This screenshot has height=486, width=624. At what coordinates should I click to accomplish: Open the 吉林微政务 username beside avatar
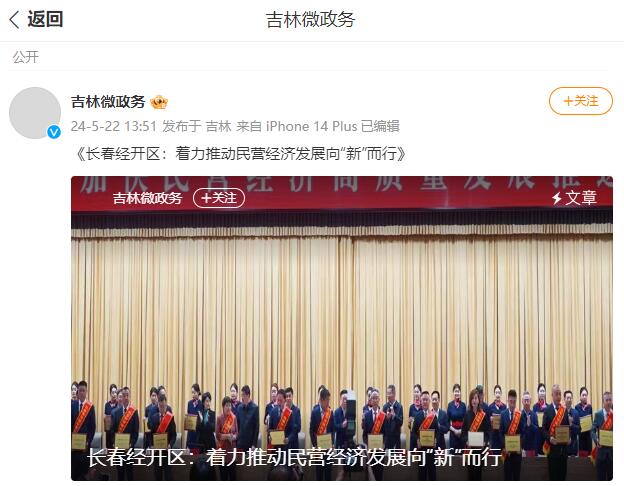(108, 102)
